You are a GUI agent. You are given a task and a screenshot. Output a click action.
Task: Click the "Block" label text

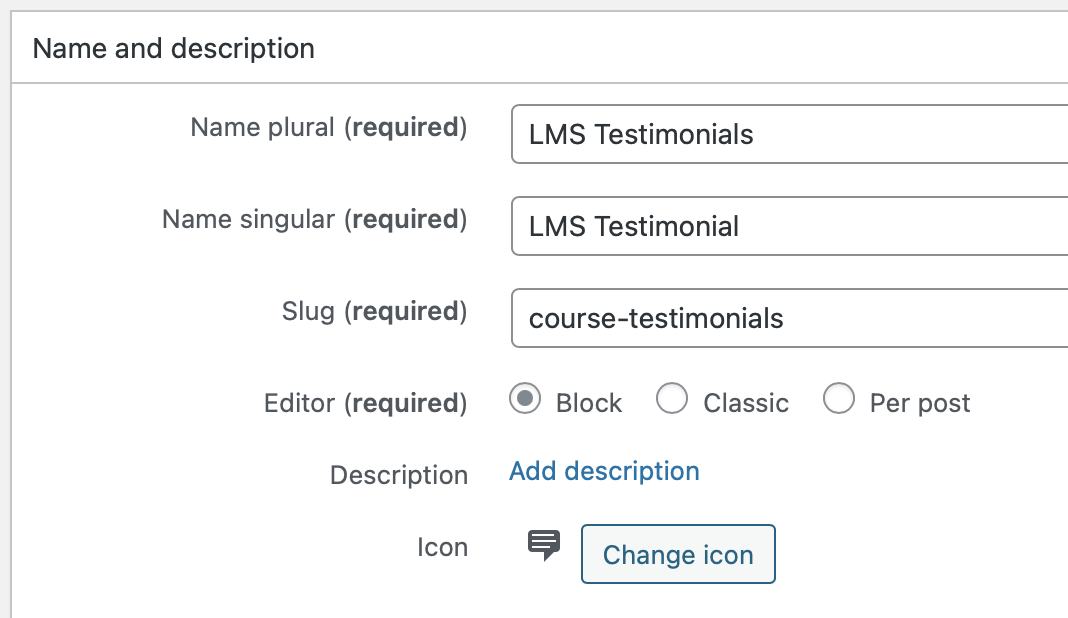tap(588, 403)
